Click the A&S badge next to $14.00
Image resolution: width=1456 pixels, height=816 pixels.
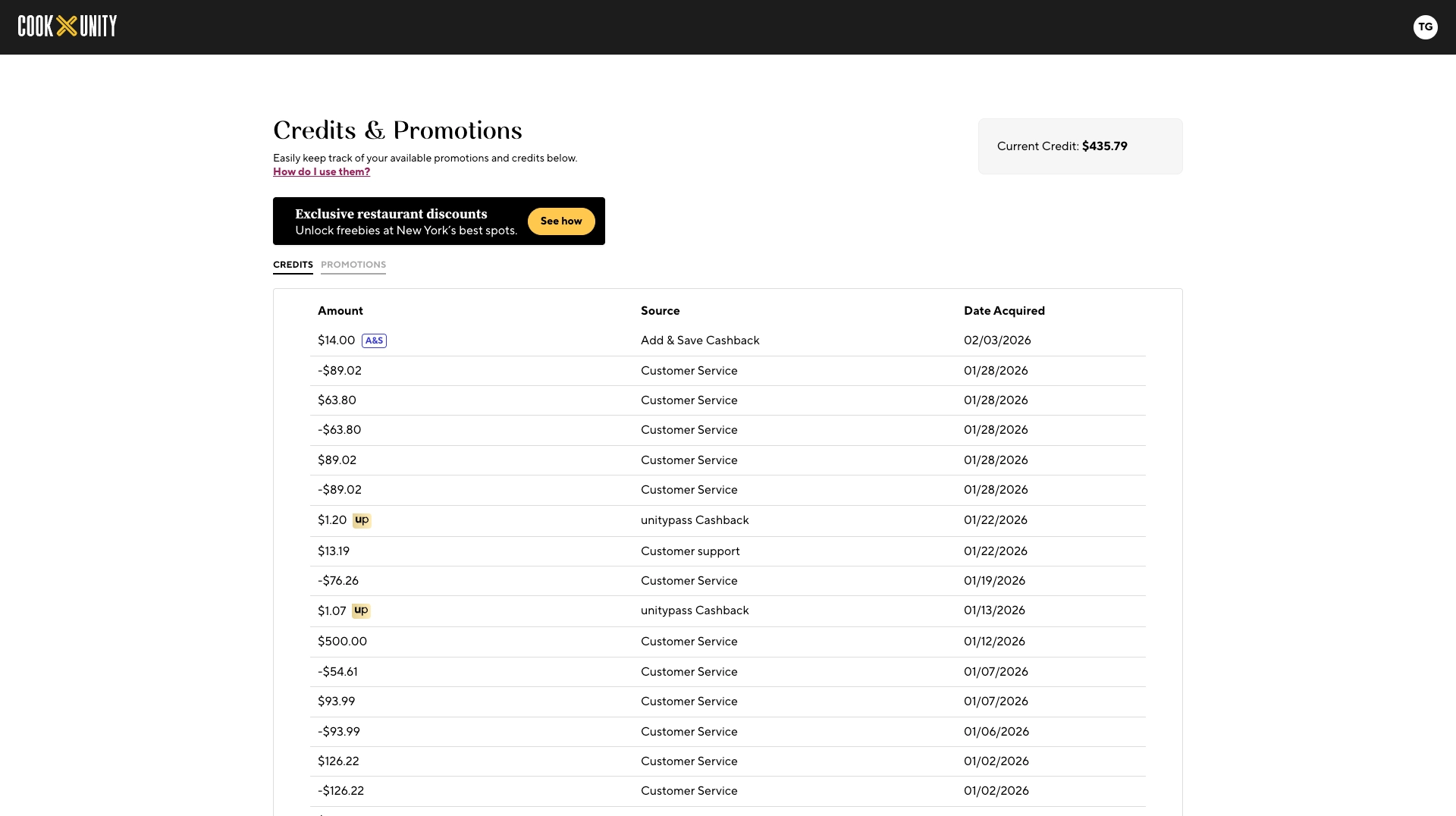click(374, 341)
